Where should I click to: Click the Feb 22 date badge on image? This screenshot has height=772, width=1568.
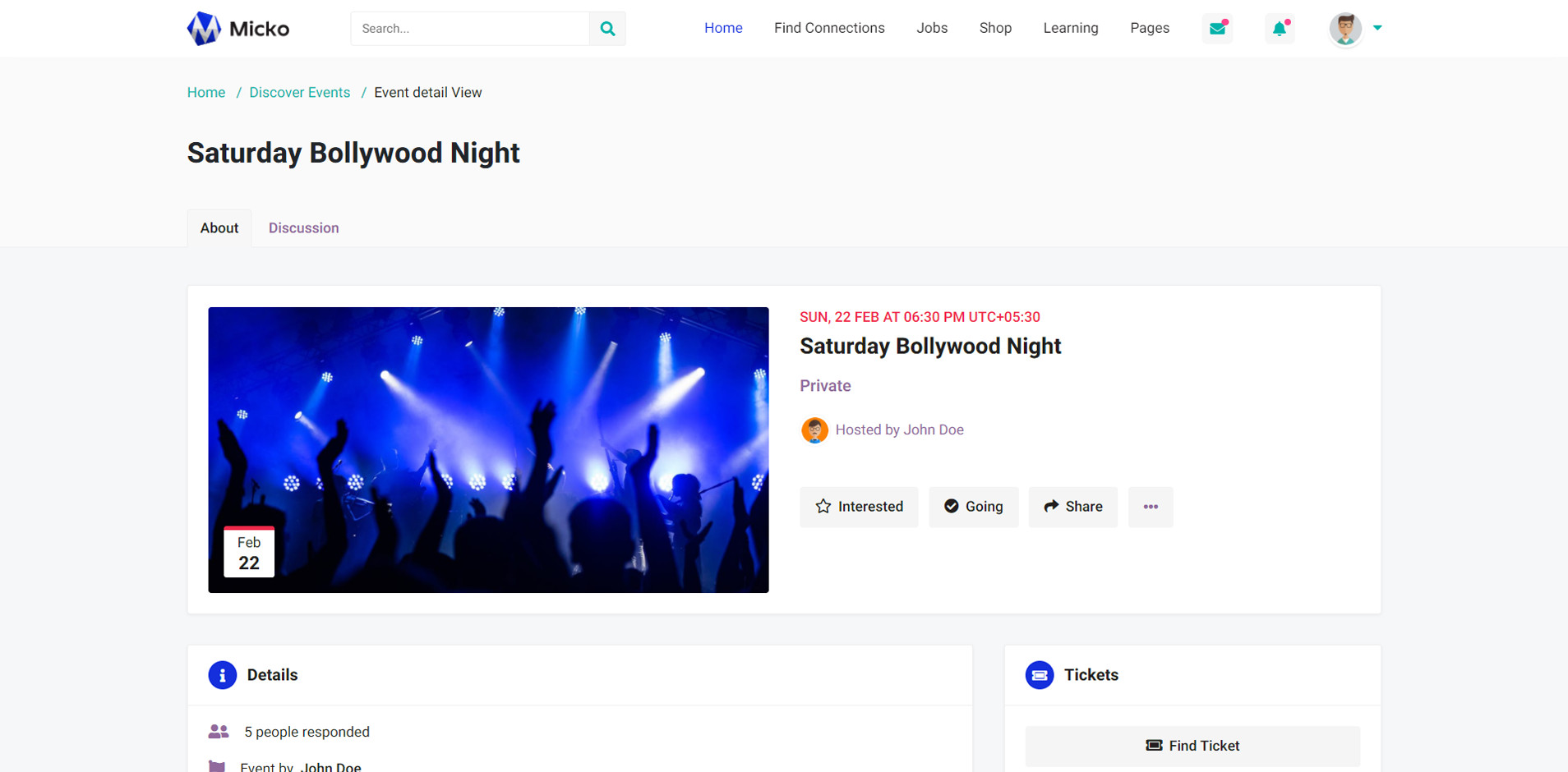point(249,553)
